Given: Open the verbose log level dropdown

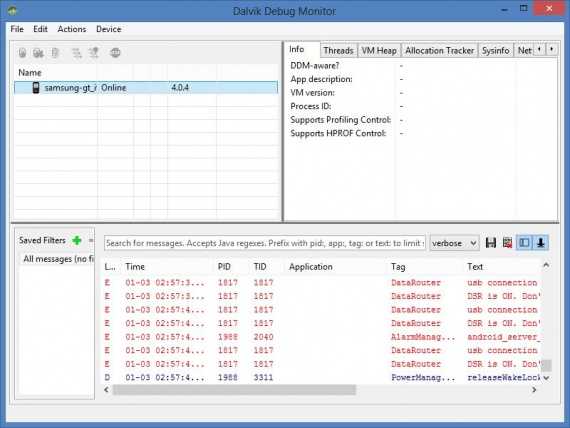Looking at the screenshot, I should point(454,243).
